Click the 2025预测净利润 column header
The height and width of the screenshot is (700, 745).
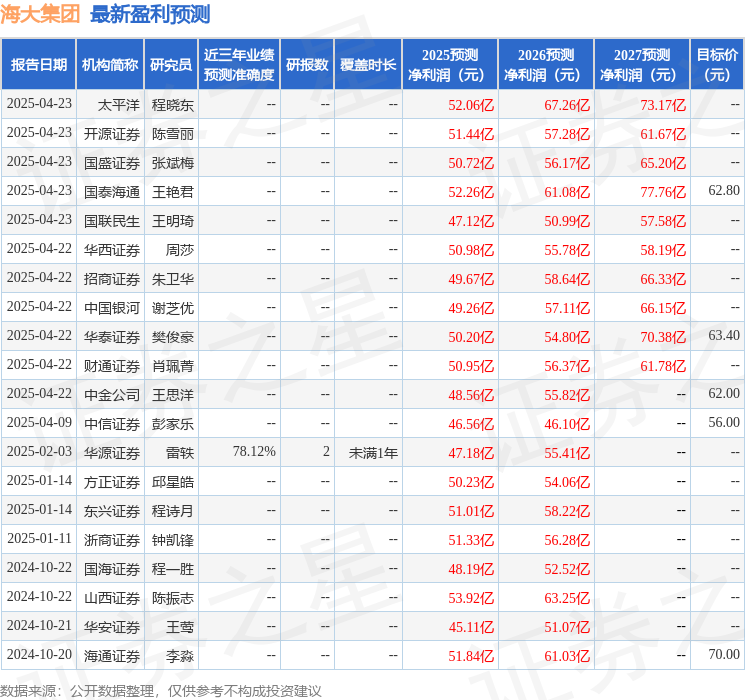tap(449, 65)
